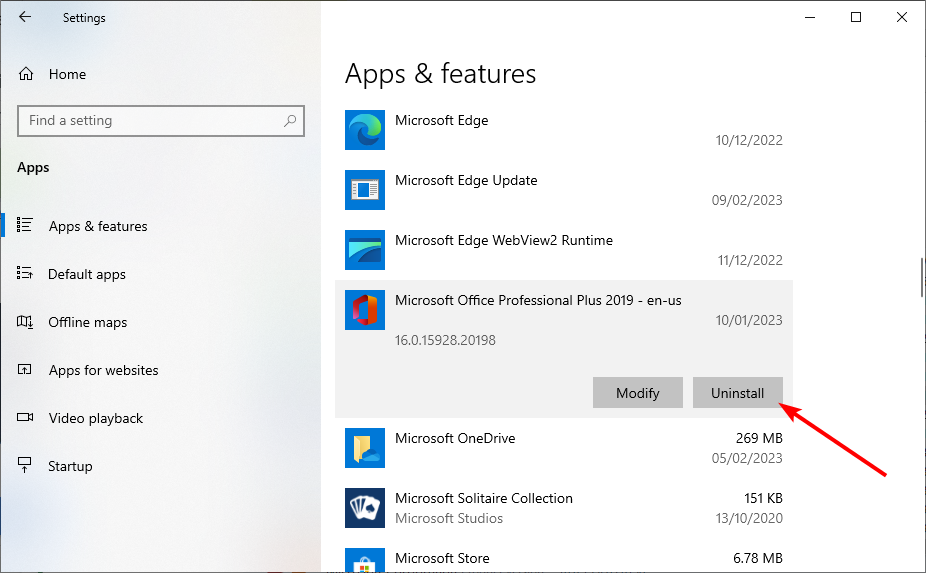Select Microsoft Solitaire Collection entry
This screenshot has width=926, height=573.
pos(484,498)
